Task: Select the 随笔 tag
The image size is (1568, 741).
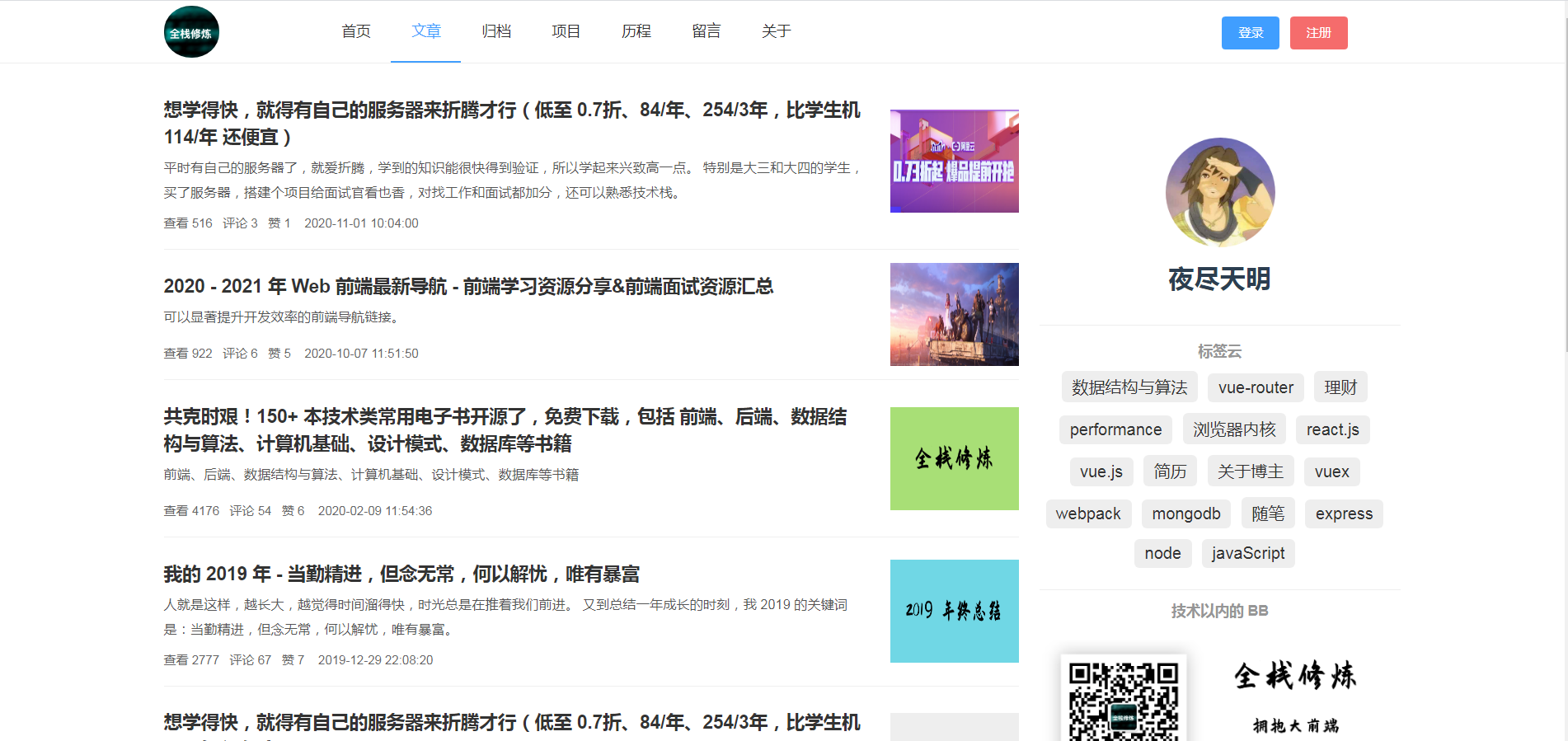Action: 1268,514
